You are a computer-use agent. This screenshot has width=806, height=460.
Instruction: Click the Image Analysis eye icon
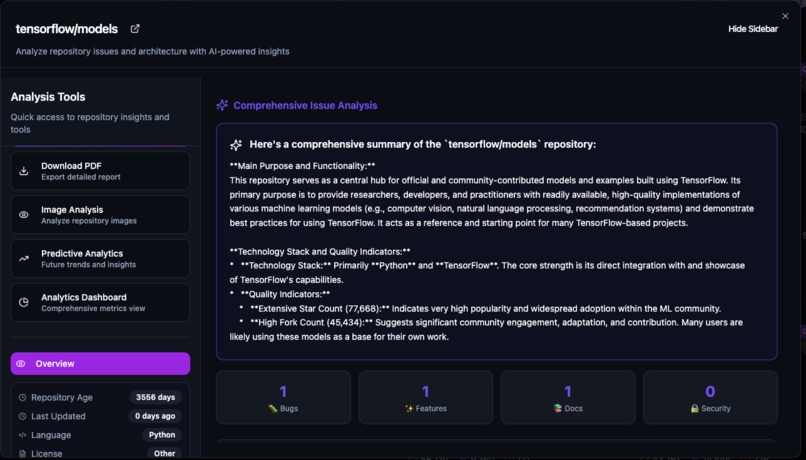coord(24,215)
